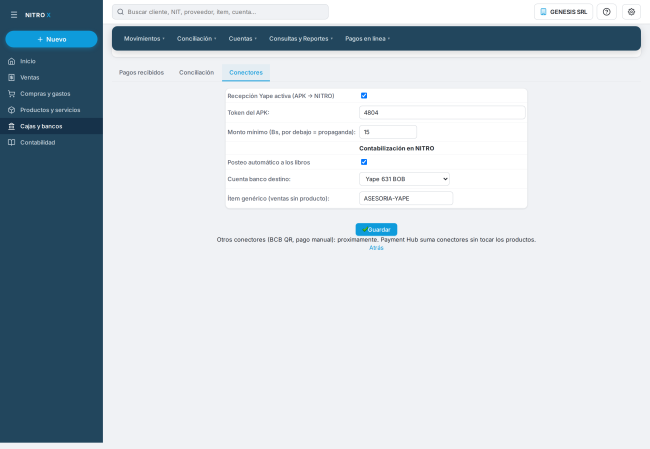Expand the Consultas y Reportes menu

(301, 39)
